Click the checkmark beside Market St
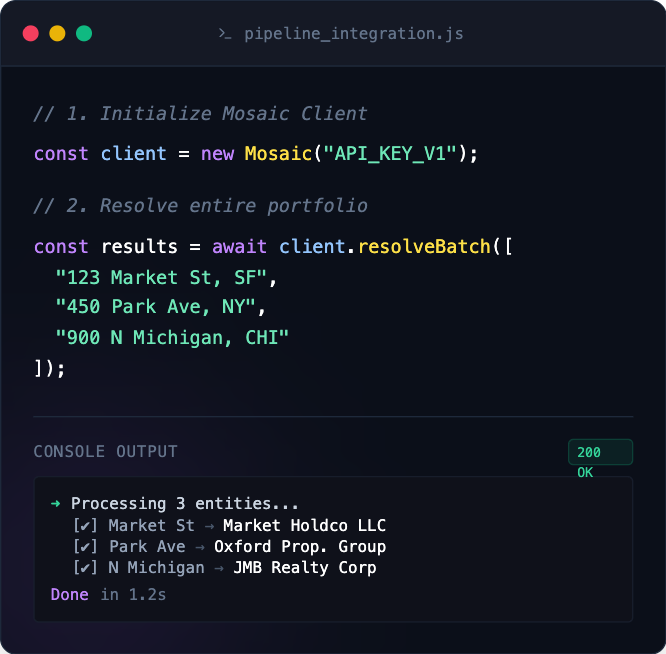The height and width of the screenshot is (654, 666). click(85, 526)
